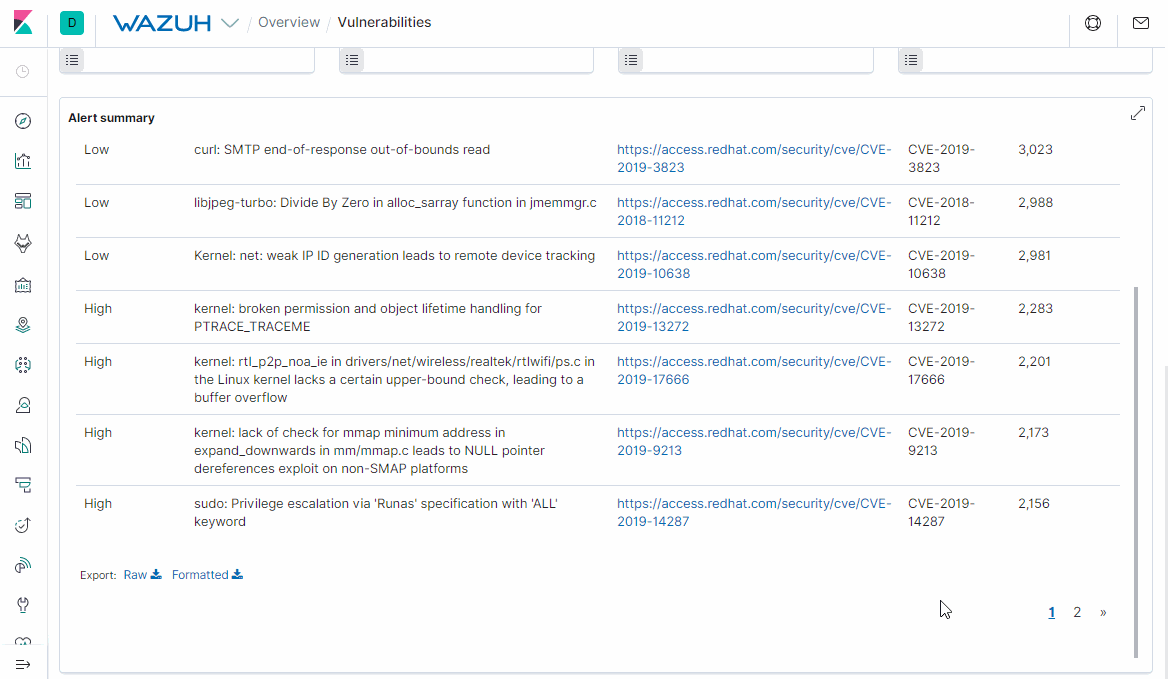Open the Visualize app from the sidebar

(22, 161)
